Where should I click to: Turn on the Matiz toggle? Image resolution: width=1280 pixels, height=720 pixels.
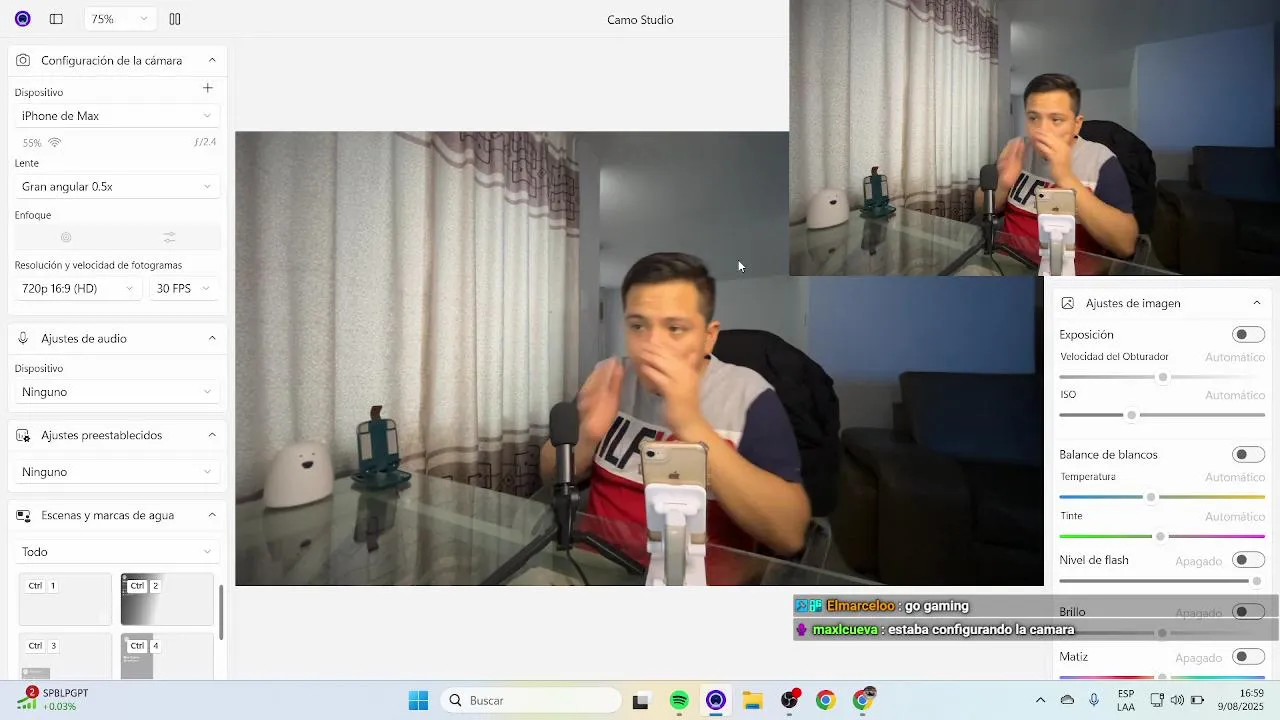(1248, 657)
